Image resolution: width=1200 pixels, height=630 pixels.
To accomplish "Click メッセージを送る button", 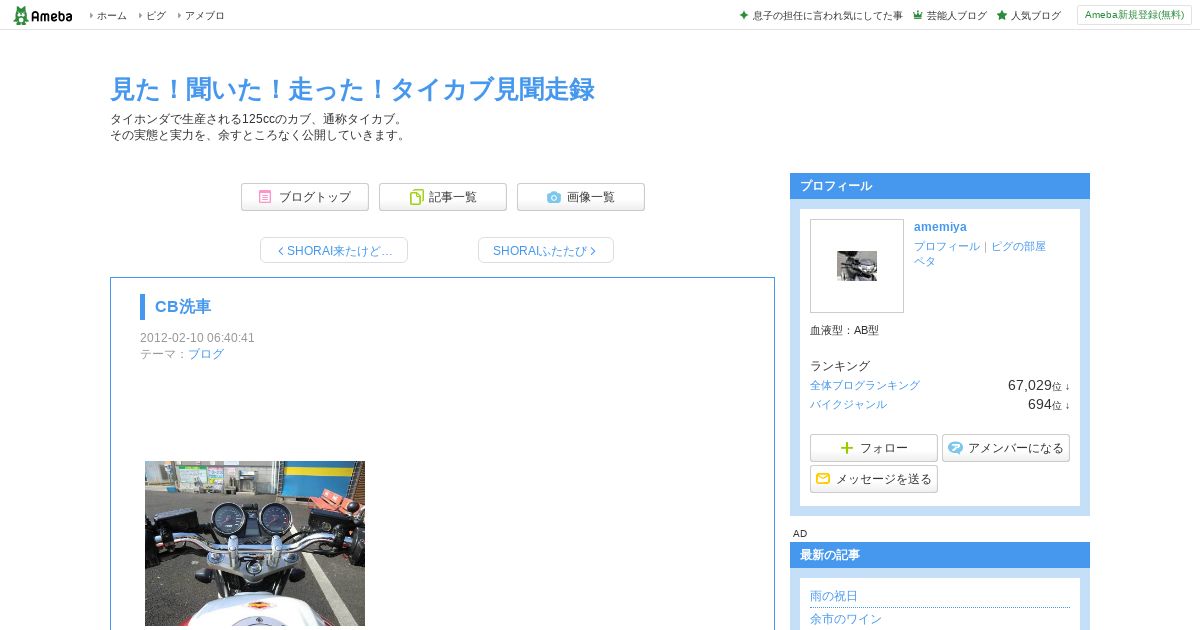I will click(874, 479).
